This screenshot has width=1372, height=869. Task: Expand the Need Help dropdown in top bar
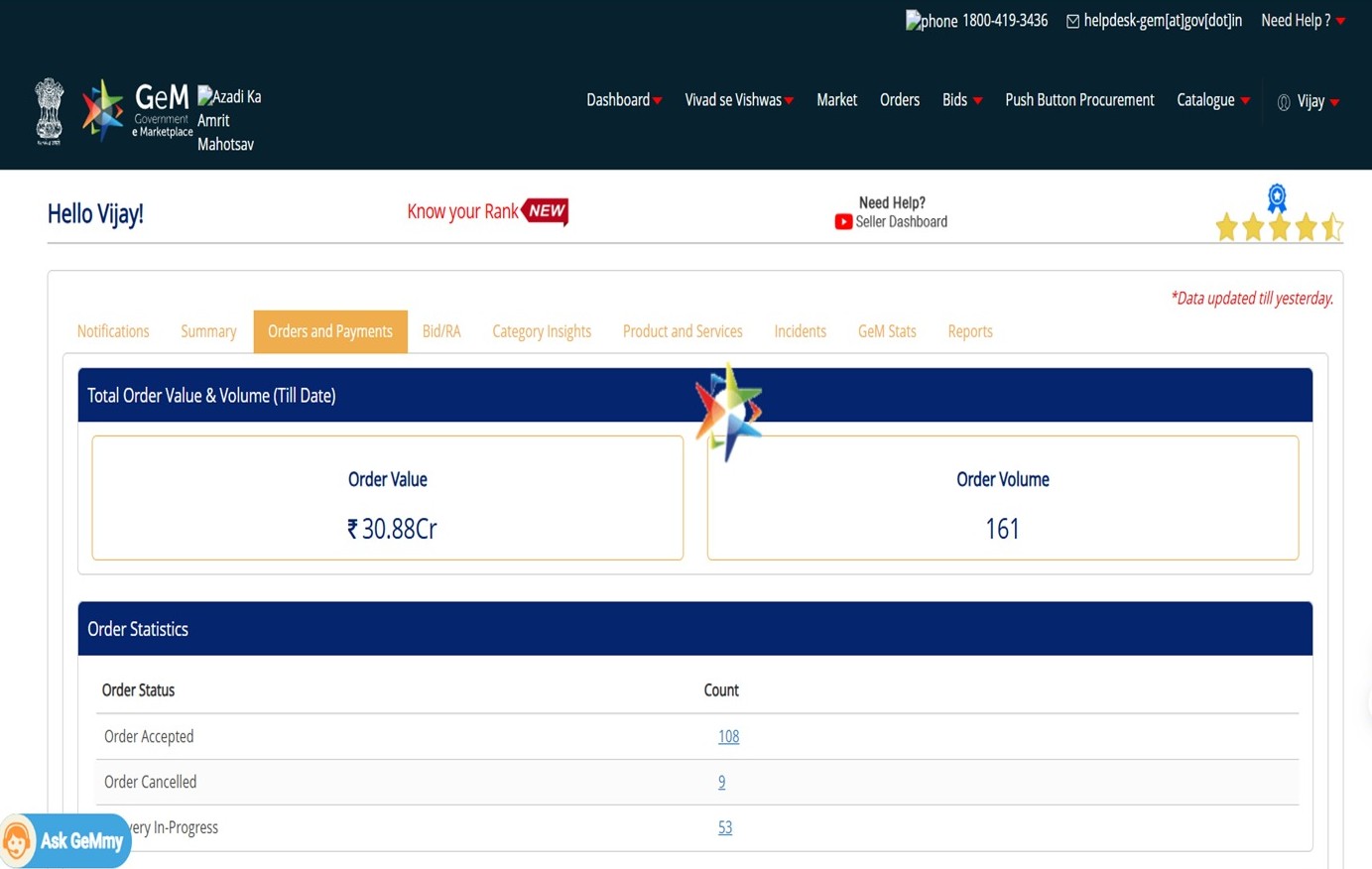coord(1303,21)
